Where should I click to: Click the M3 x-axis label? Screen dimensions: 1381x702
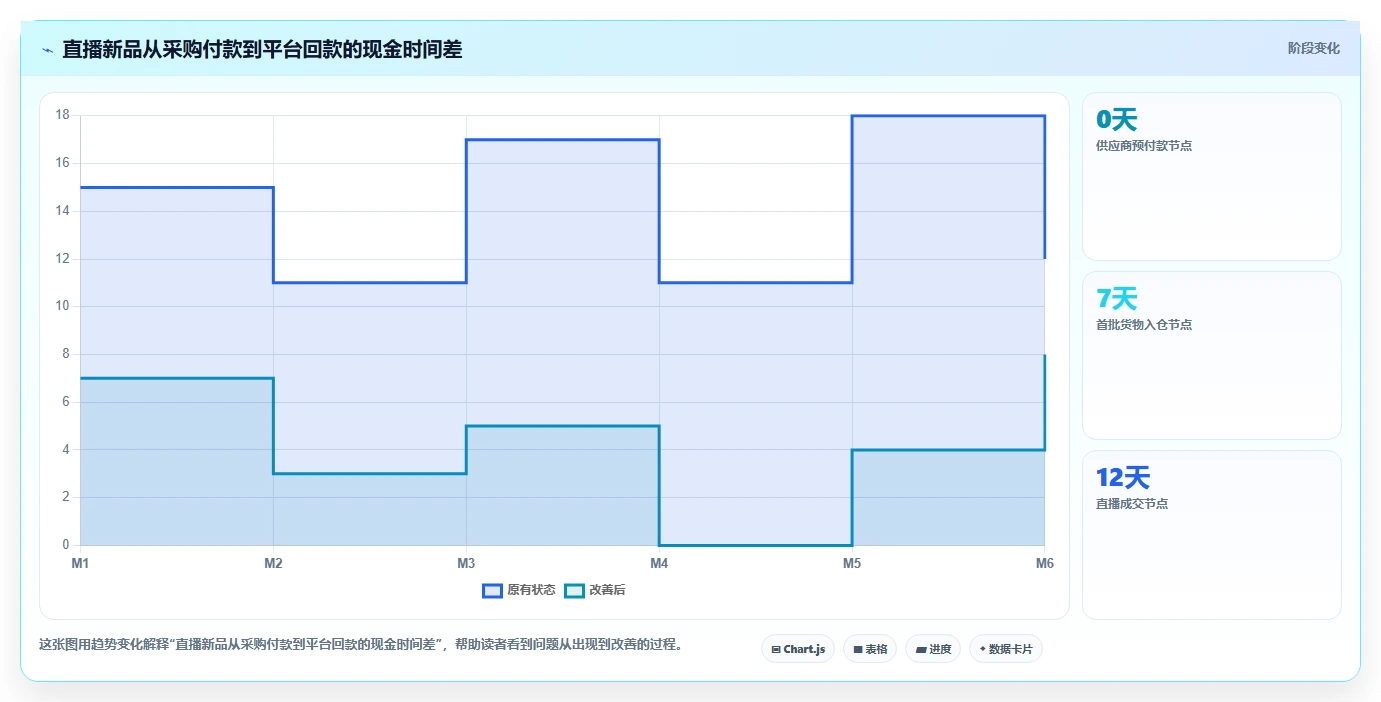(x=466, y=563)
